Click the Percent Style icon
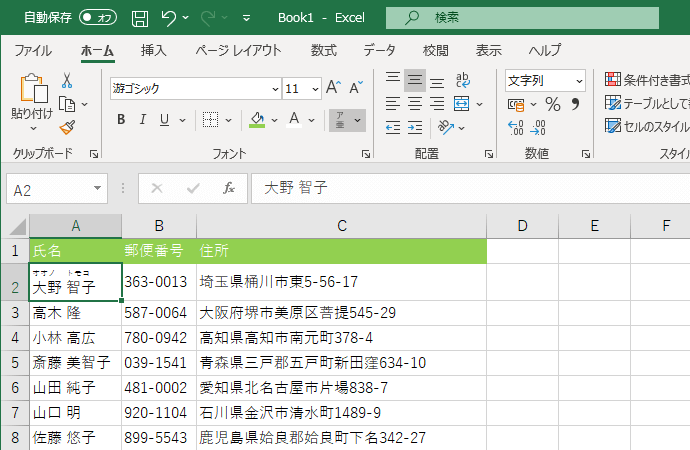Viewport: 690px width, 450px height. [x=553, y=104]
